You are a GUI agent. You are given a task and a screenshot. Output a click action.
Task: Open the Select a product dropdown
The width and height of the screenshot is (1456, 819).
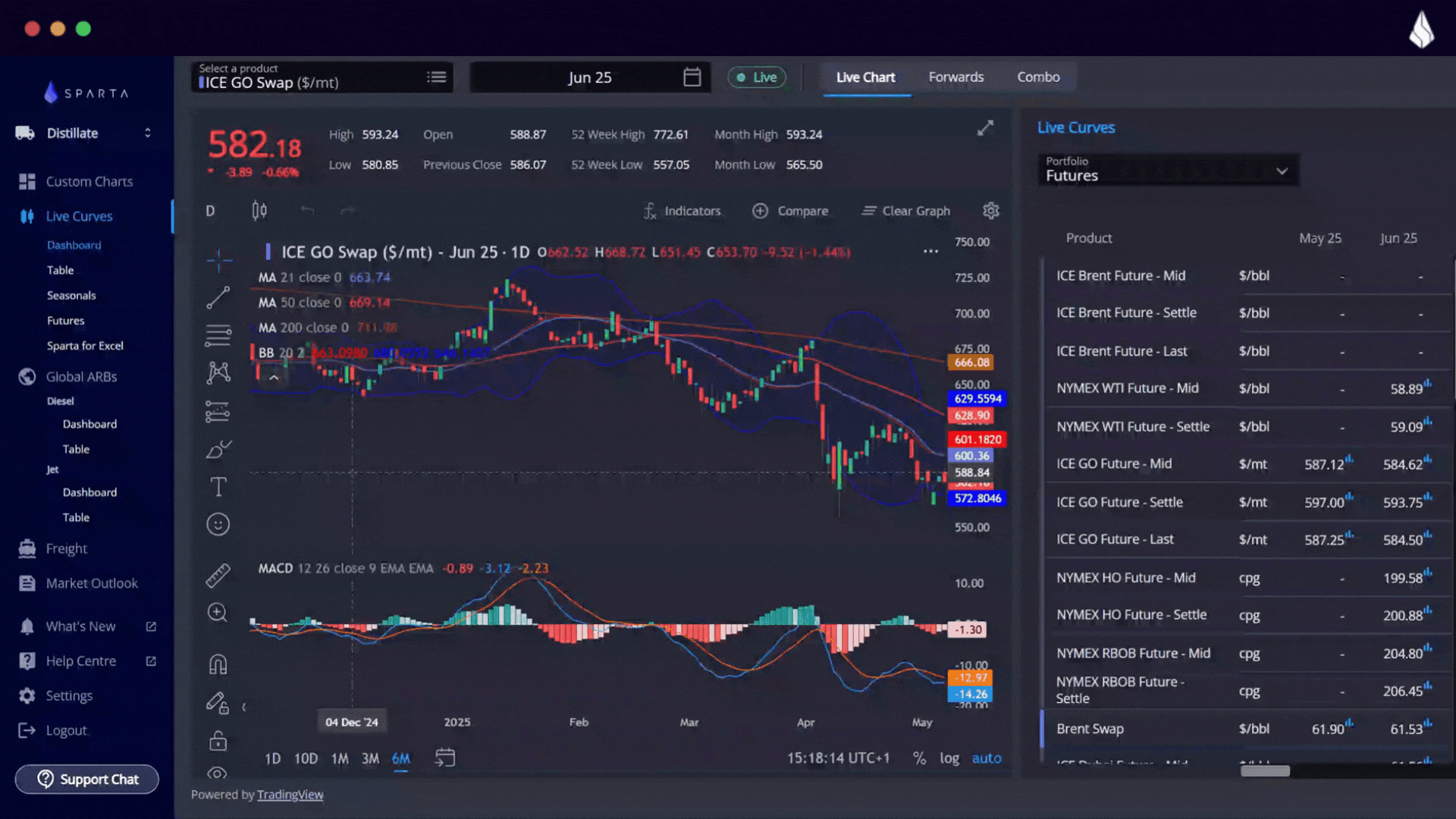322,77
